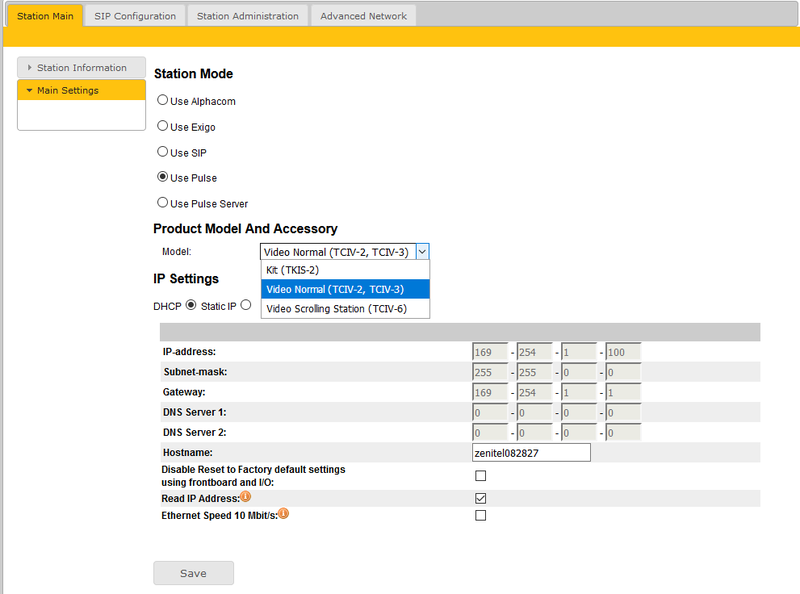Enable Ethernet Speed 10 Mbit/s checkbox
Viewport: 800px width, 594px height.
(x=480, y=515)
